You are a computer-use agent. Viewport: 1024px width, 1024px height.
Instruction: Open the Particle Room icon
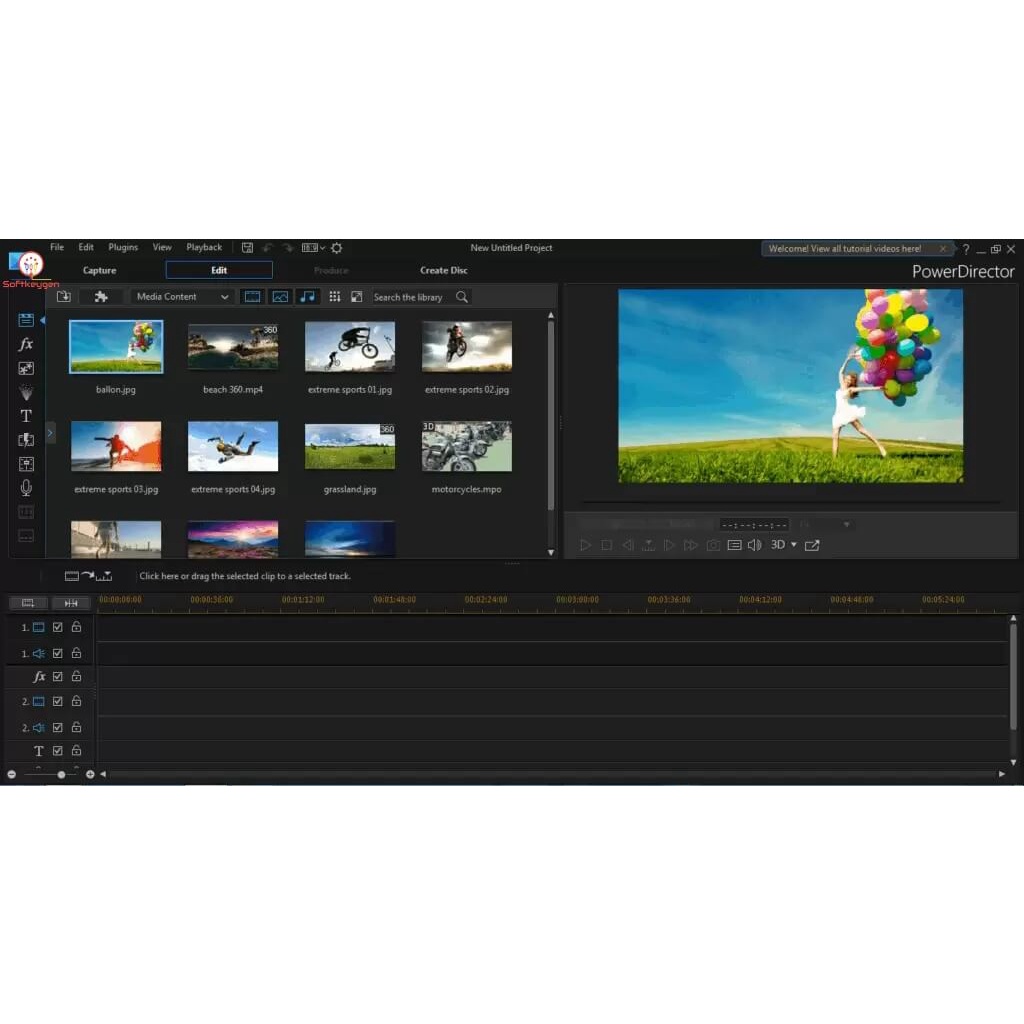[x=26, y=392]
